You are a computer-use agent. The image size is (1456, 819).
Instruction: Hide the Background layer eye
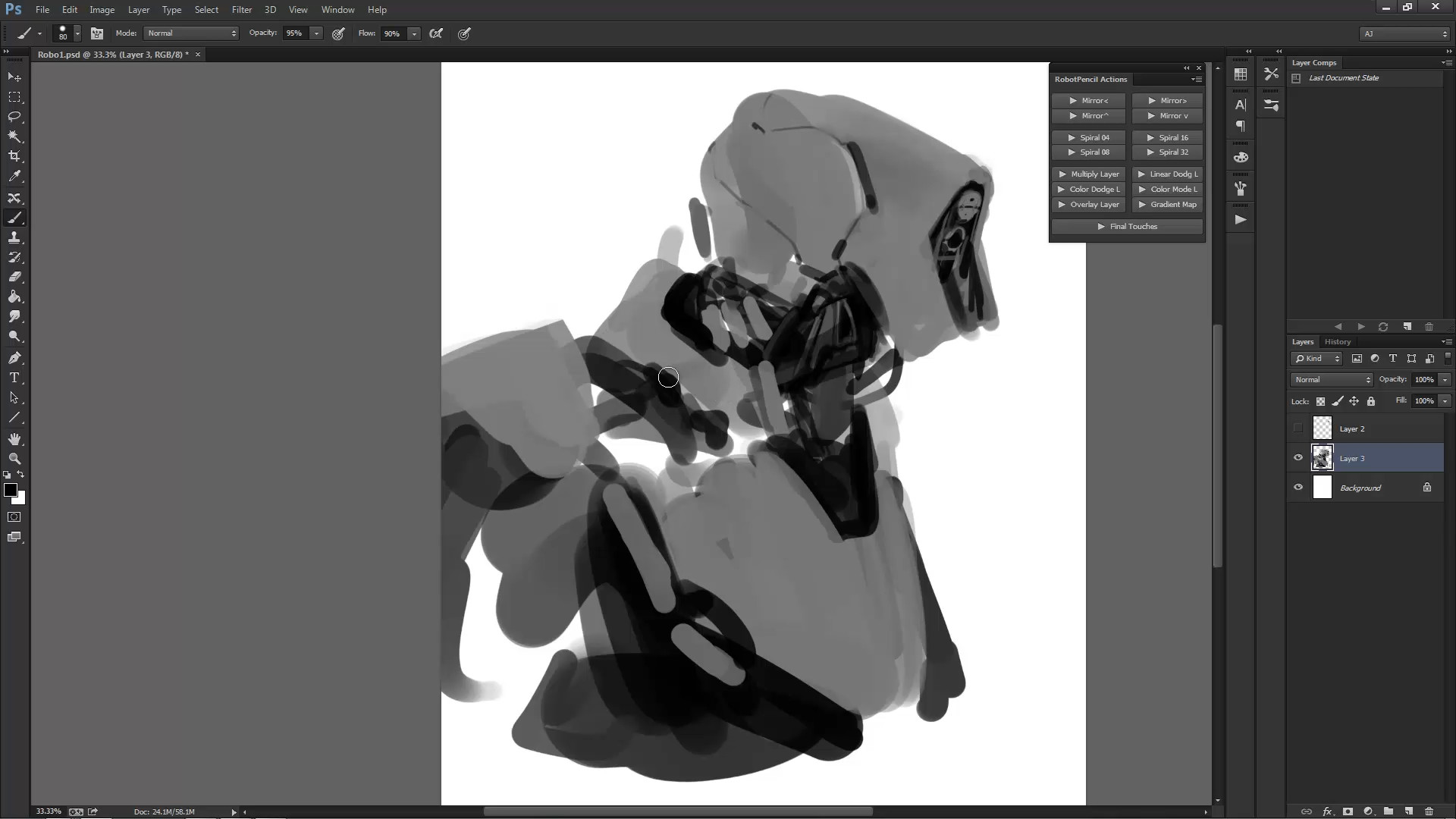(x=1298, y=488)
